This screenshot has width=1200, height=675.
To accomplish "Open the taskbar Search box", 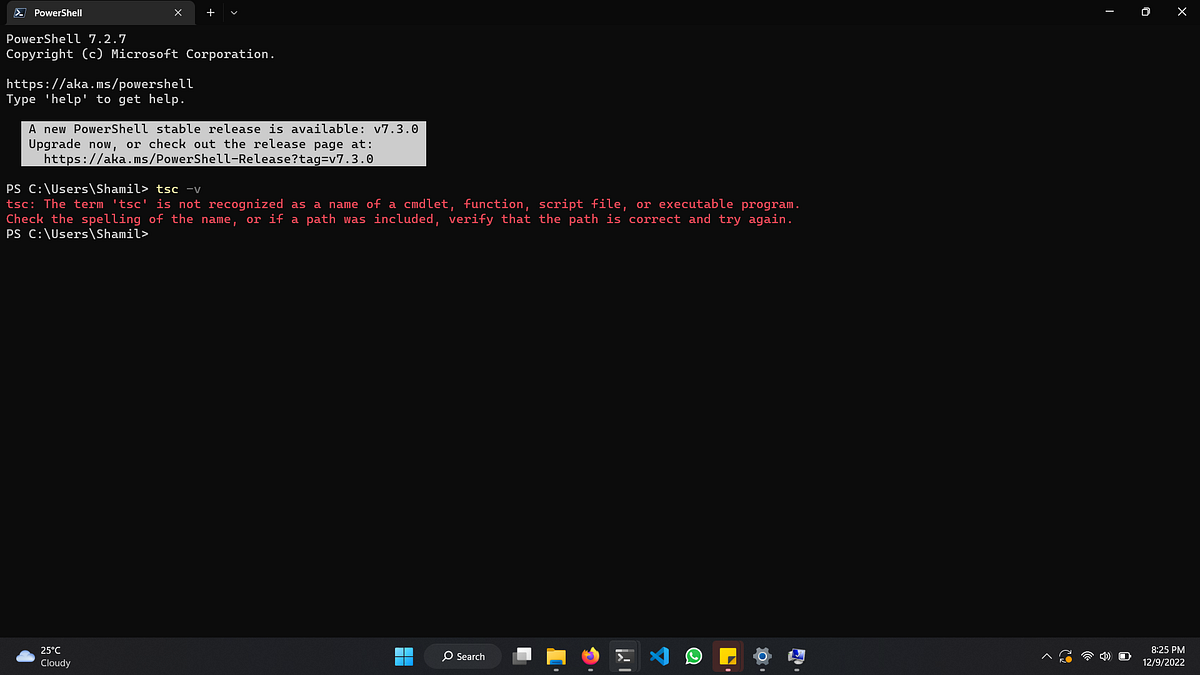I will pos(461,656).
